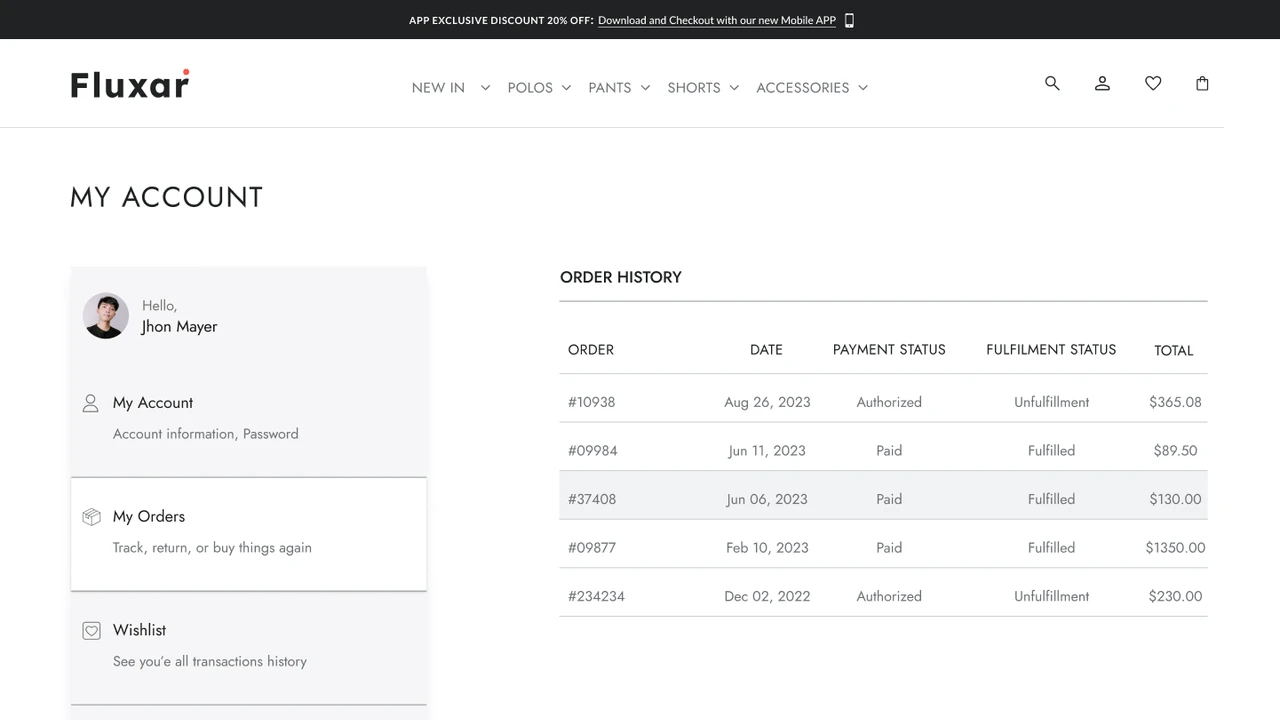Viewport: 1280px width, 720px height.
Task: Click the DATE column header
Action: click(x=766, y=350)
